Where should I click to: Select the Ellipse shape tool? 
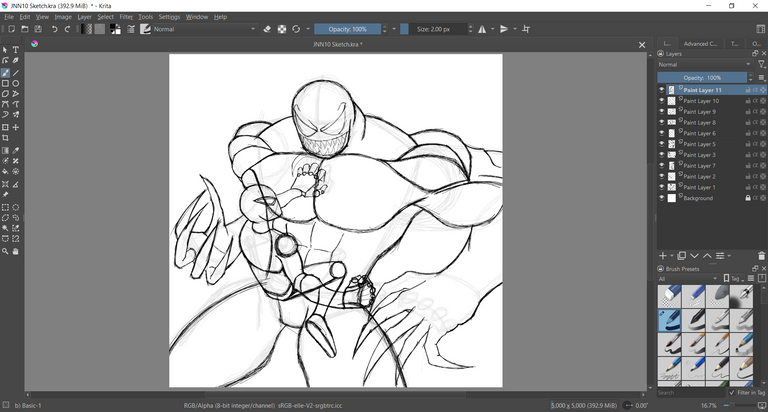(x=16, y=83)
